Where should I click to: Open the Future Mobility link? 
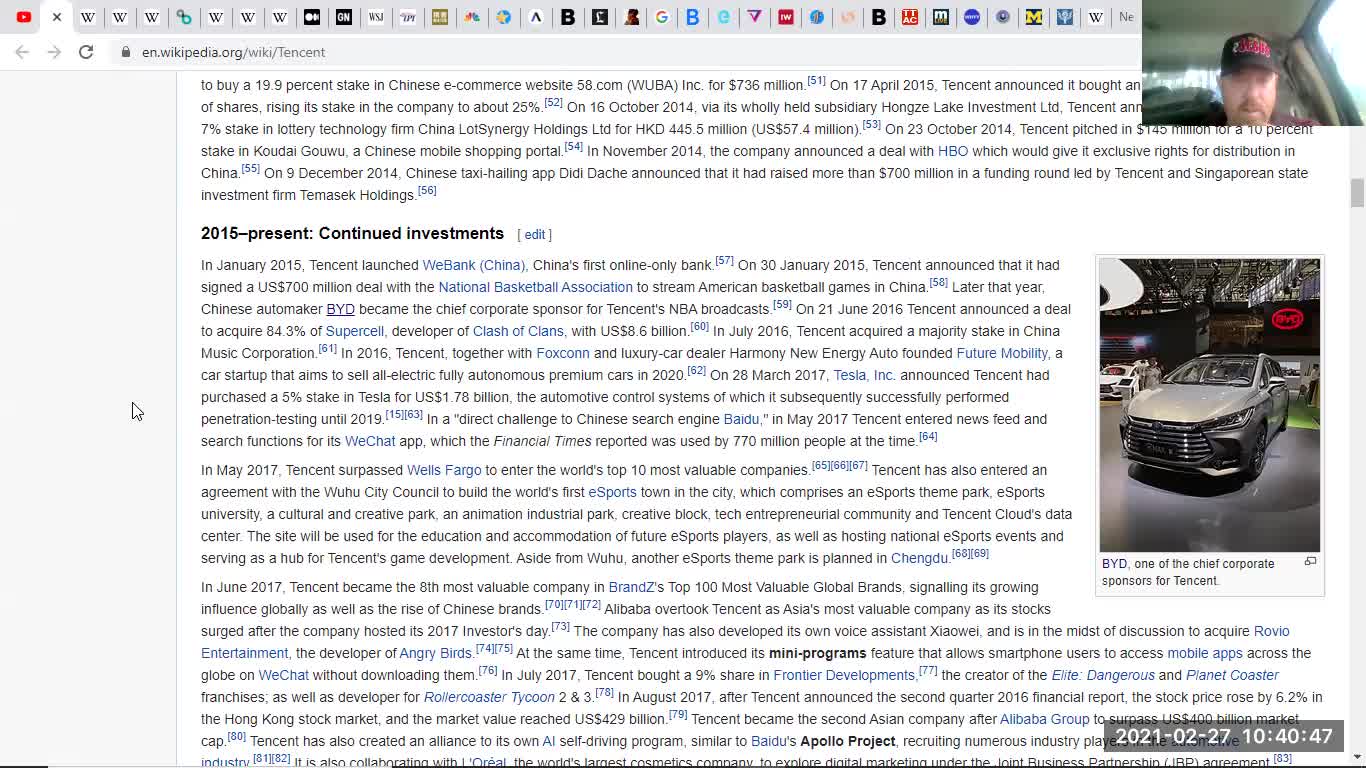[1002, 353]
